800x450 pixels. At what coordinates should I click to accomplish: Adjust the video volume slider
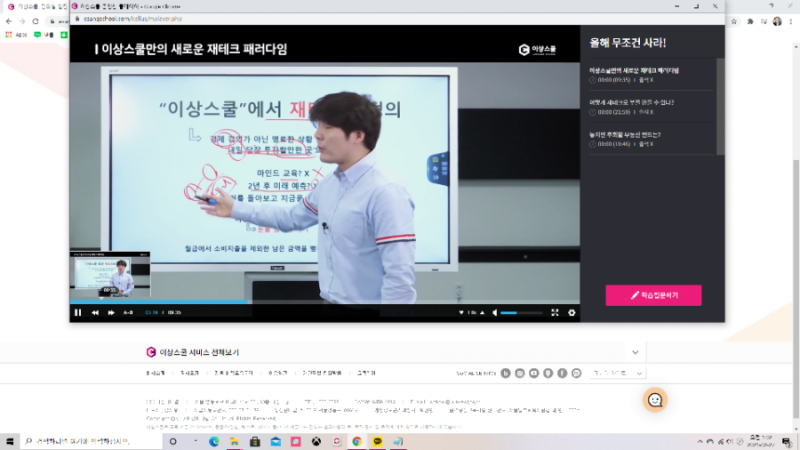coord(521,313)
